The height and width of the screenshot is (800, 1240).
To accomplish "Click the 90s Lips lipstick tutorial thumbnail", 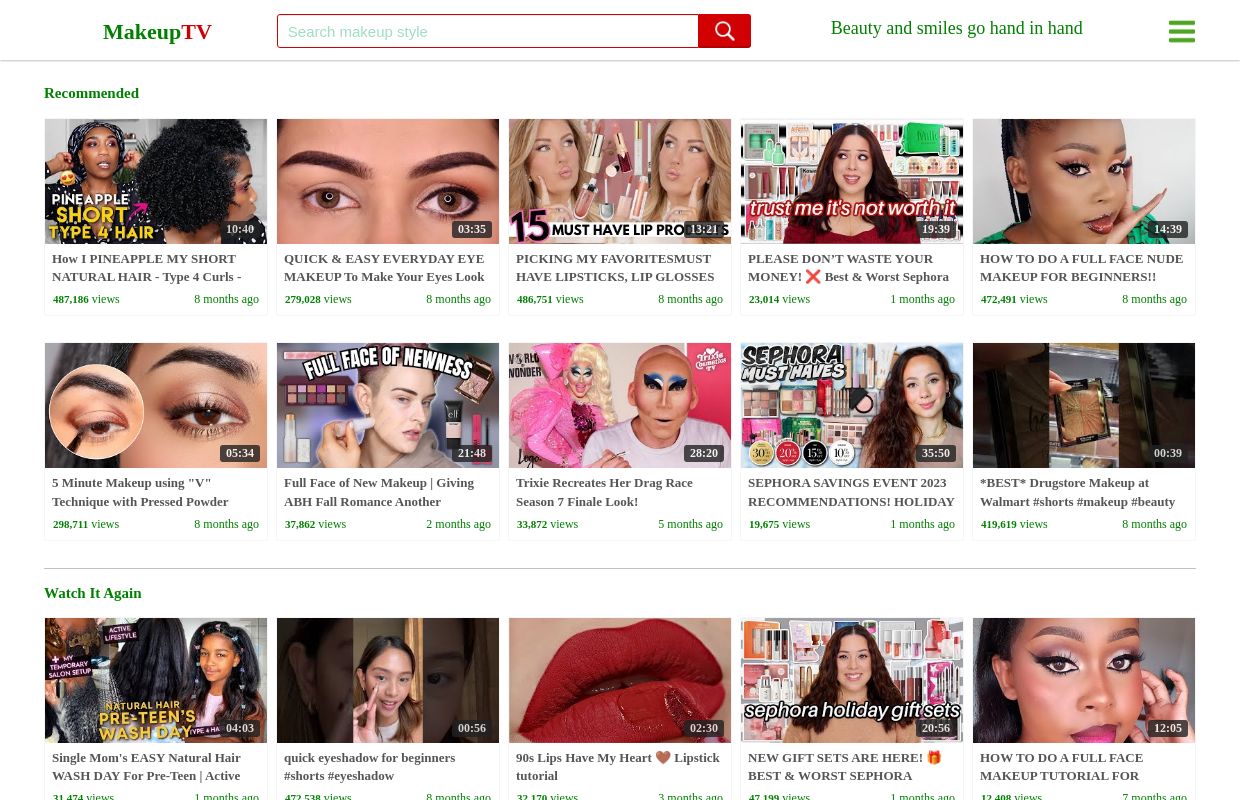I will pos(620,680).
